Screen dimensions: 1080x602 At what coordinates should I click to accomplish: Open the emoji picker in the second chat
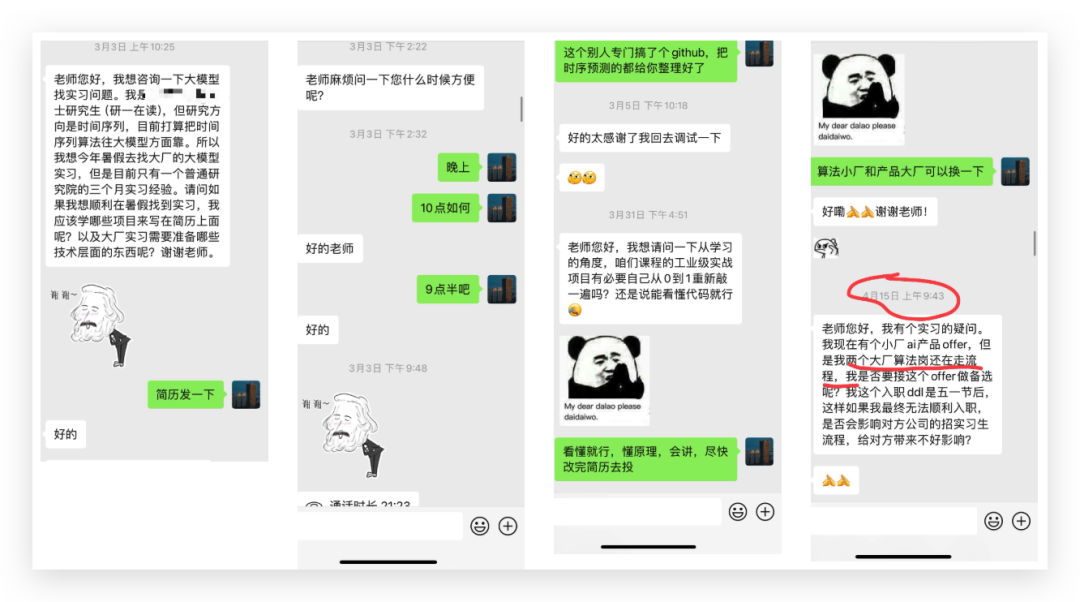tap(479, 525)
